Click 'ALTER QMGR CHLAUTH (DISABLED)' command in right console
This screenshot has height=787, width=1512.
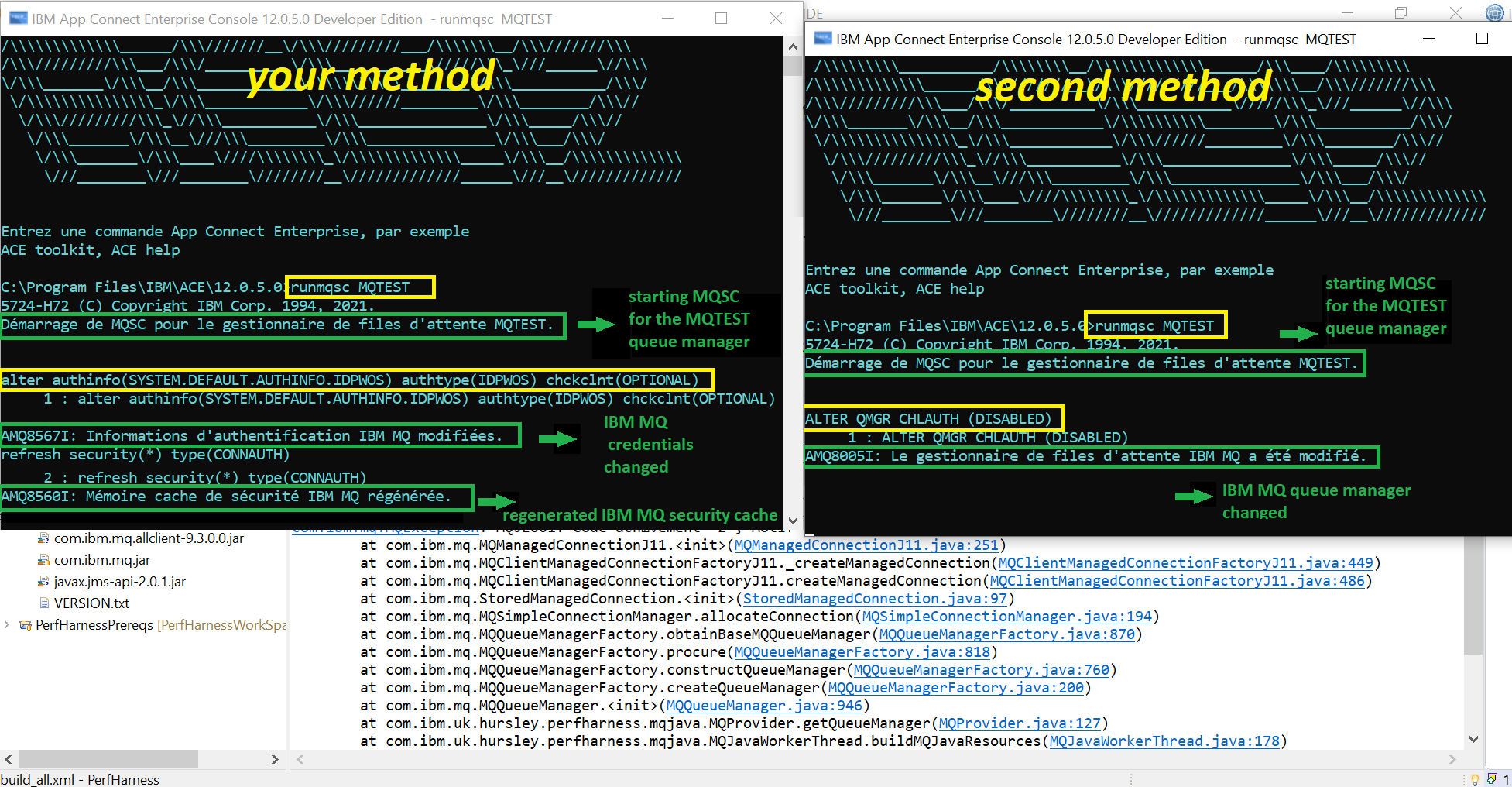(928, 419)
